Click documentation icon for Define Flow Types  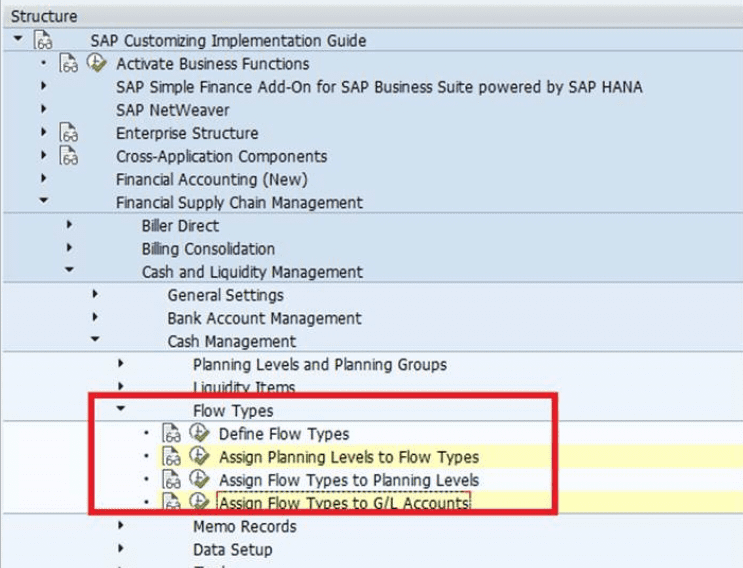171,434
